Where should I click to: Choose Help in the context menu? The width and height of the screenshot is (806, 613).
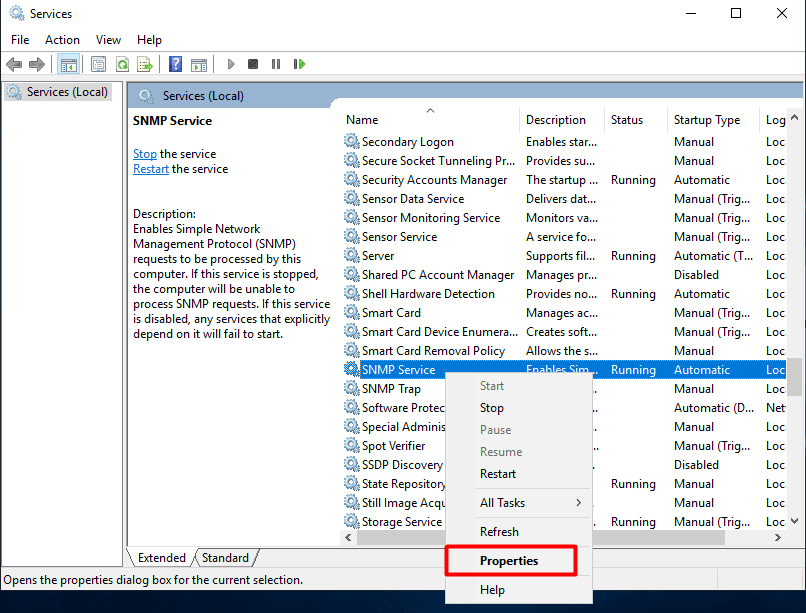(519, 590)
